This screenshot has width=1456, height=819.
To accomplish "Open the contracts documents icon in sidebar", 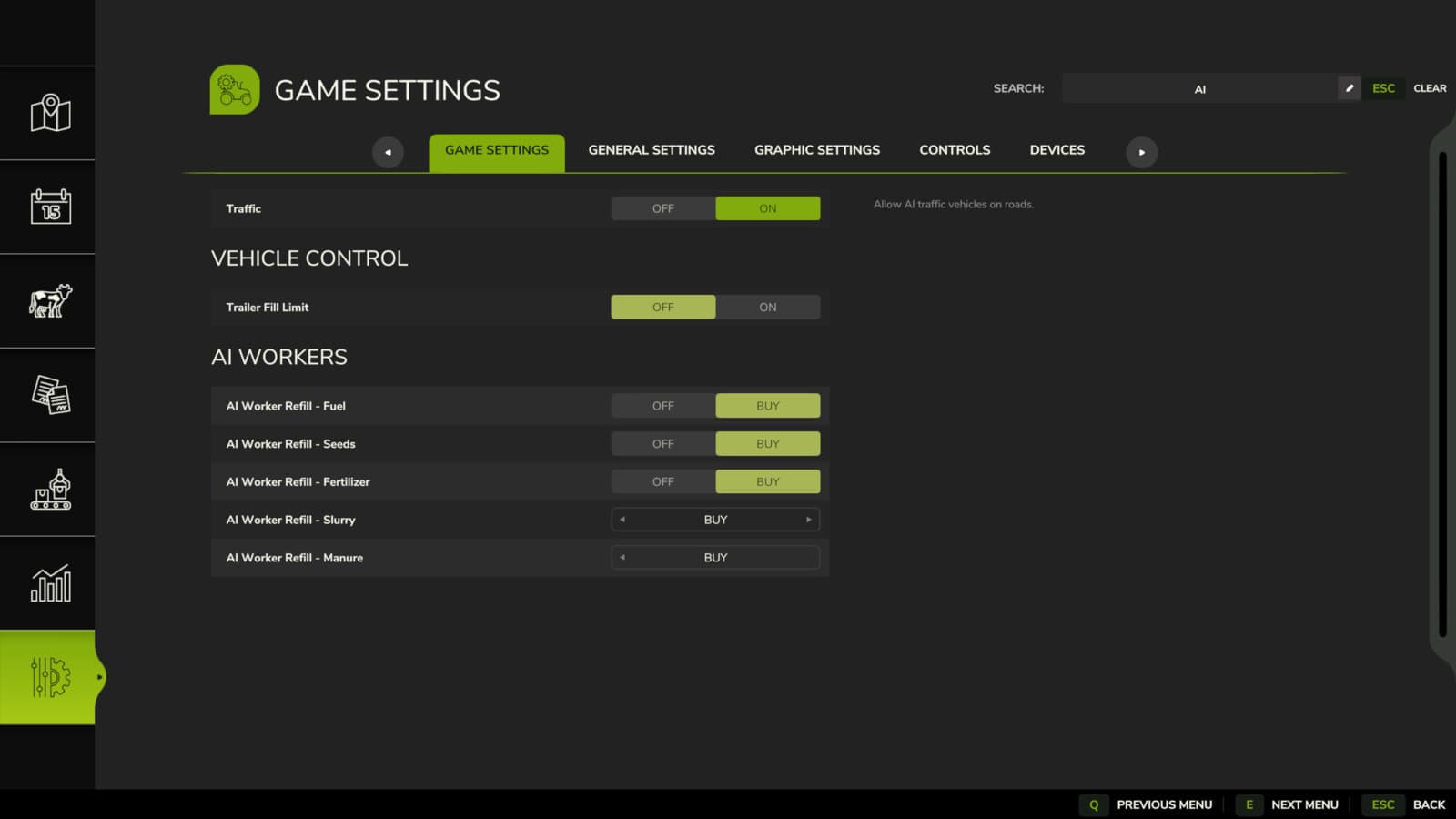I will [x=50, y=395].
